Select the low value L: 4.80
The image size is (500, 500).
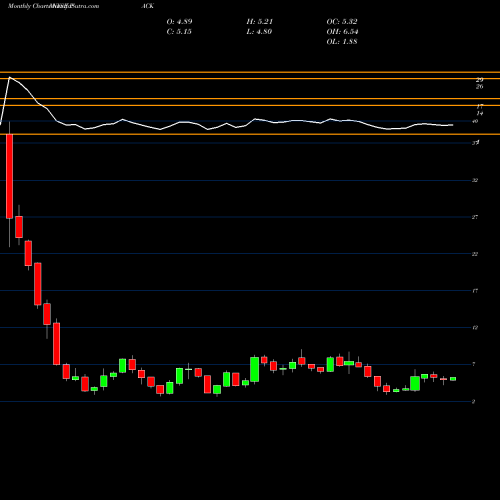coord(259,32)
